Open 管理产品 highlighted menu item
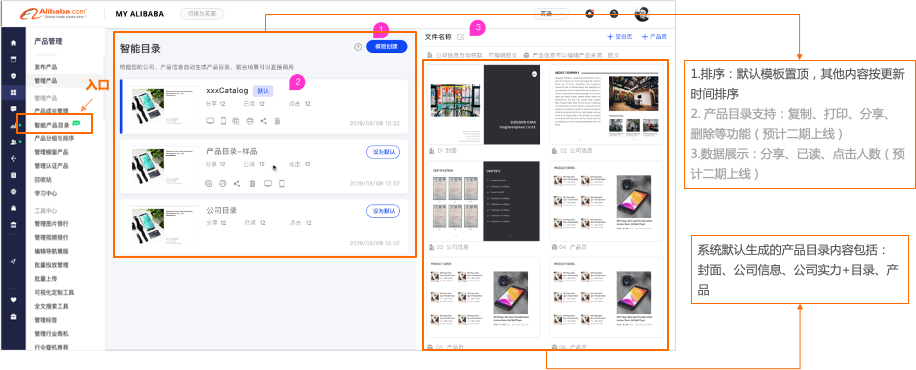 46,80
